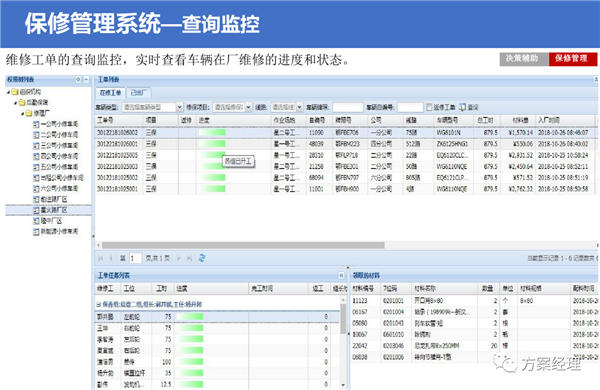Switch to the 已出厂 tab

139,93
